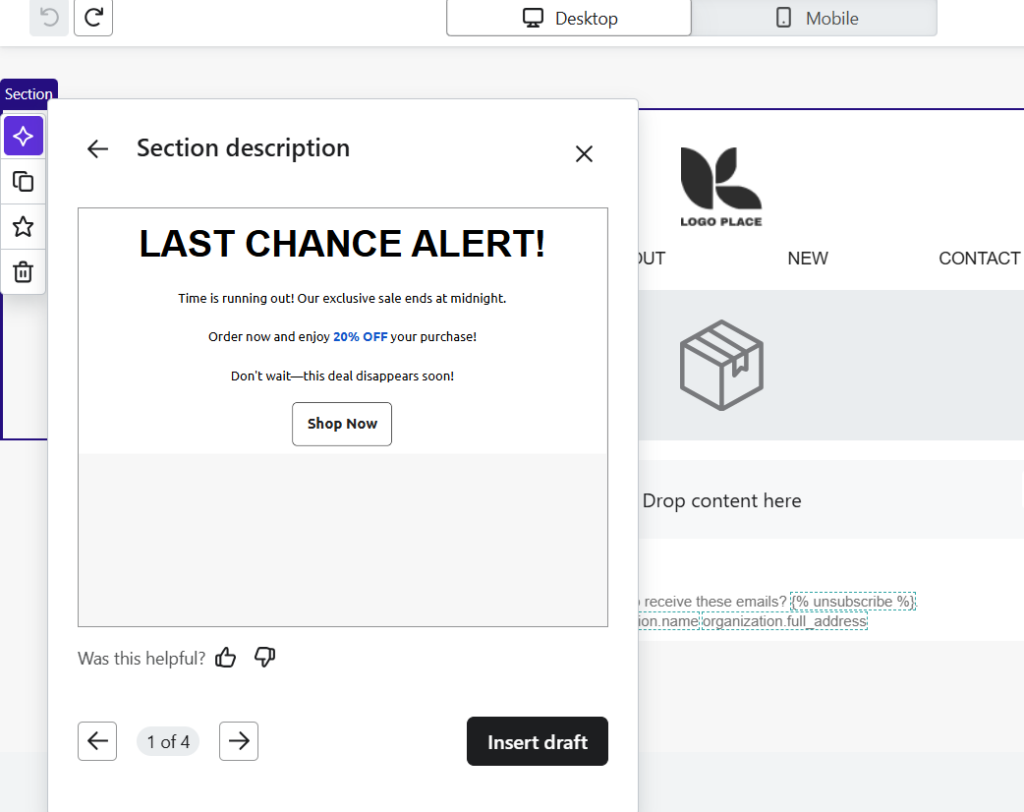Delete section with trash icon
Viewport: 1024px width, 812px height.
point(24,272)
